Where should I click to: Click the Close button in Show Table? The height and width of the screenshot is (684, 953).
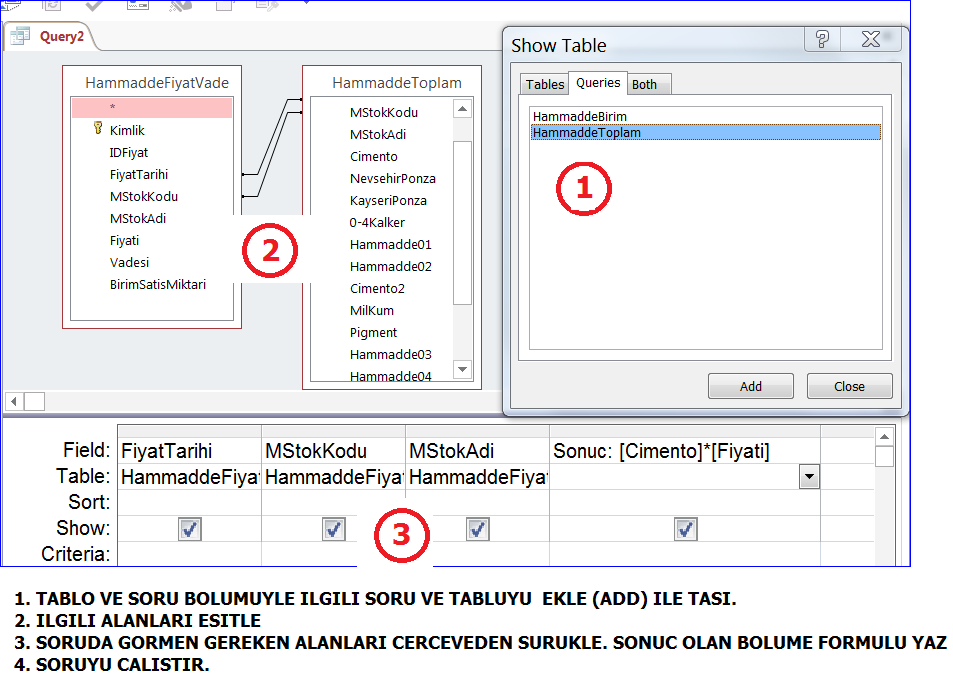[x=849, y=386]
